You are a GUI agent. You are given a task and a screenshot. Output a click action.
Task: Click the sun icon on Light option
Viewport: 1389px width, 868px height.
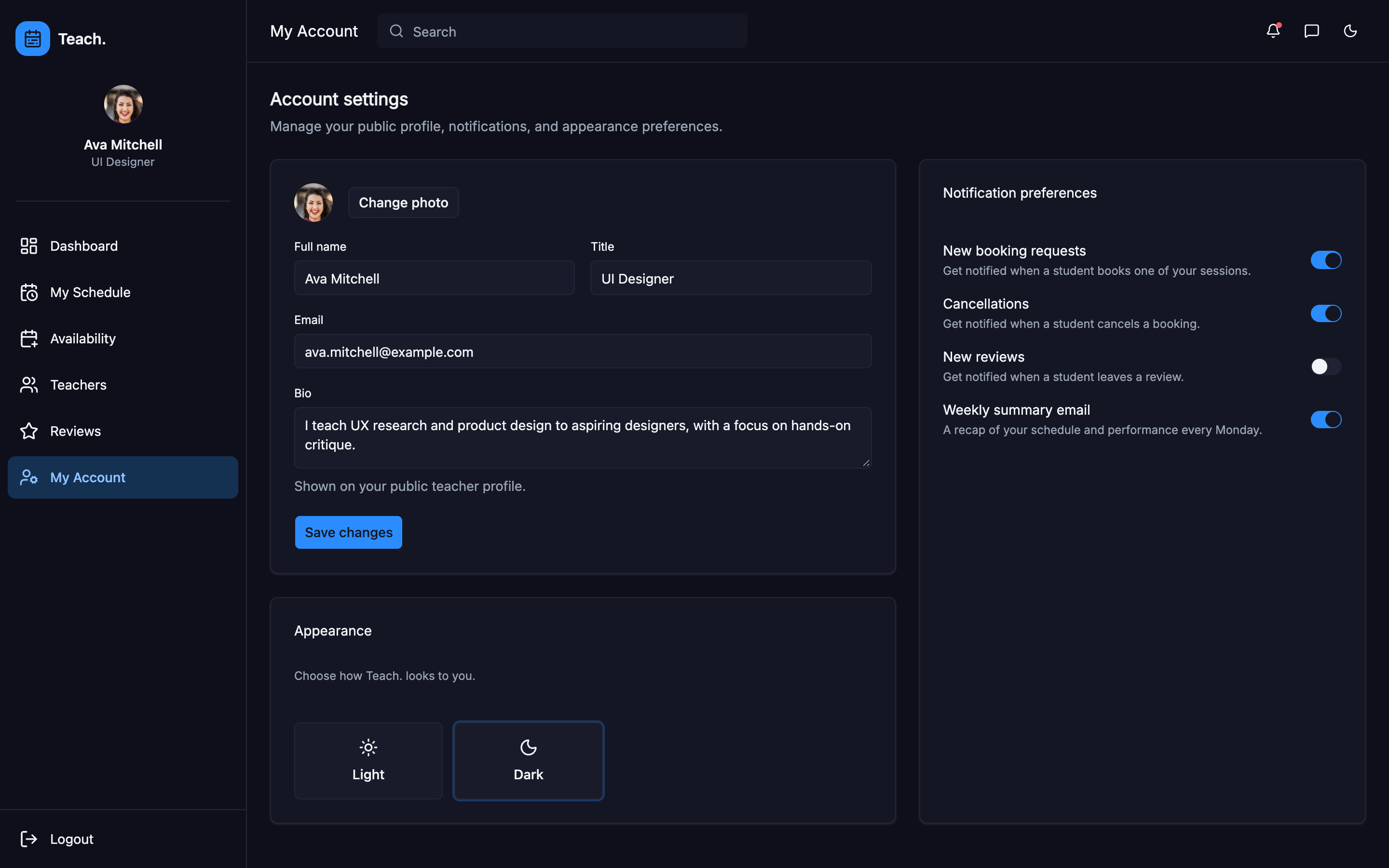click(x=368, y=747)
